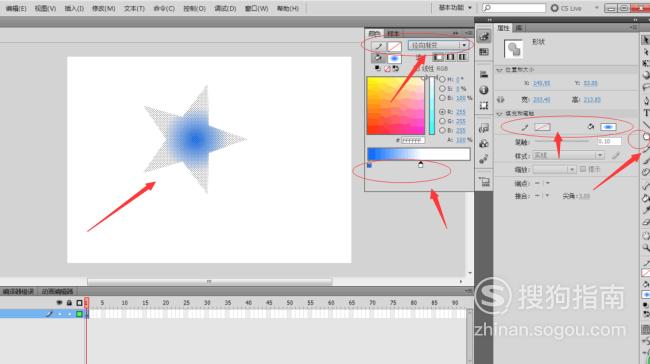Switch to the Motion Editor tab
Screen dimensions: 650x364
pos(57,292)
